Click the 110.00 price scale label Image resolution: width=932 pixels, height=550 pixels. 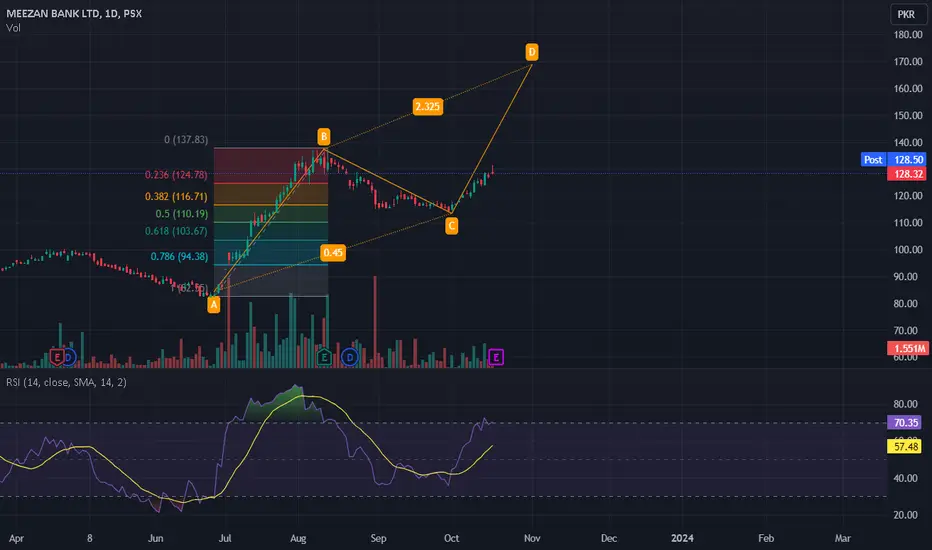pyautogui.click(x=908, y=223)
